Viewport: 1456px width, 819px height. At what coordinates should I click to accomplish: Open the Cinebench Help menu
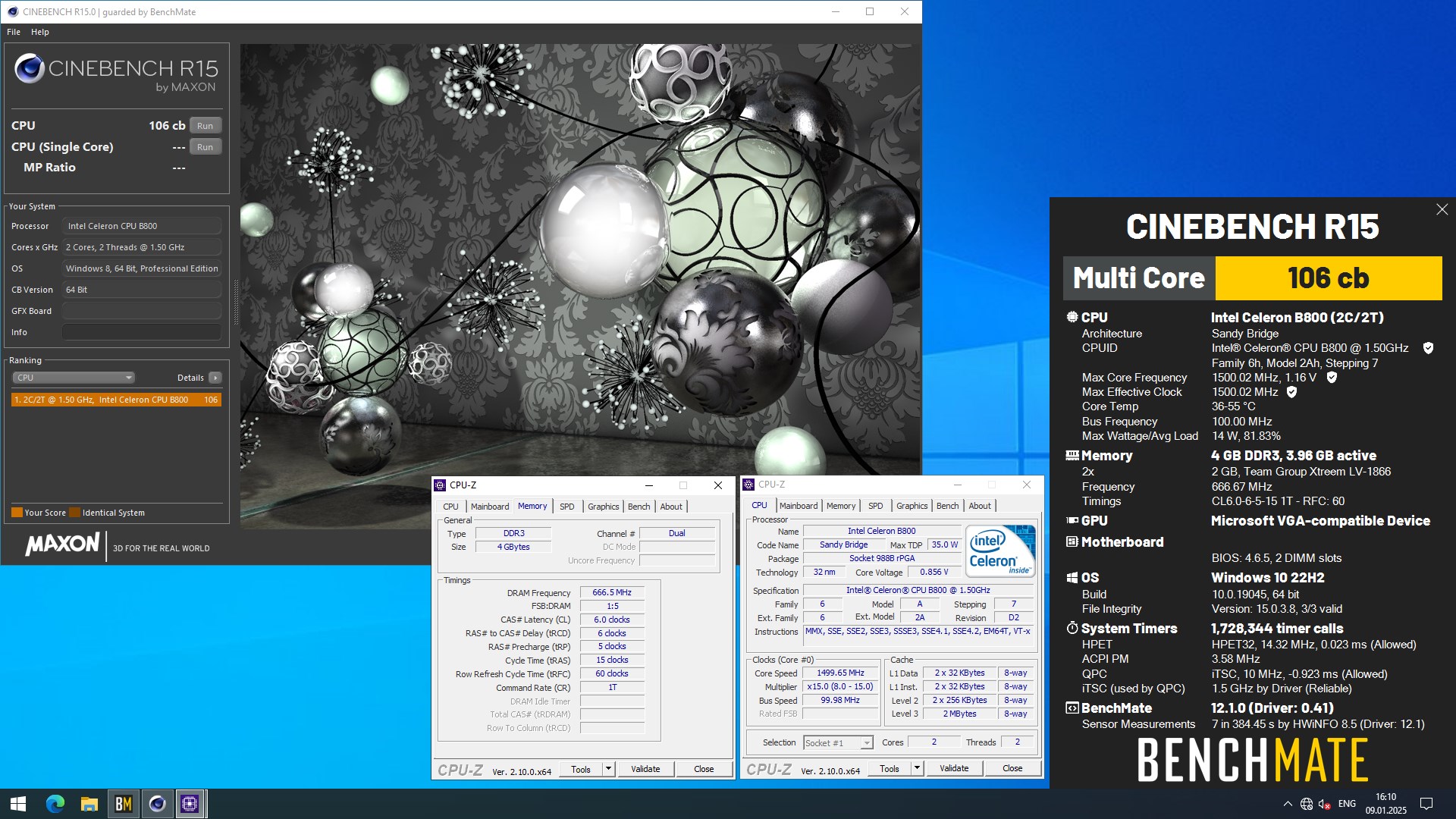[40, 32]
